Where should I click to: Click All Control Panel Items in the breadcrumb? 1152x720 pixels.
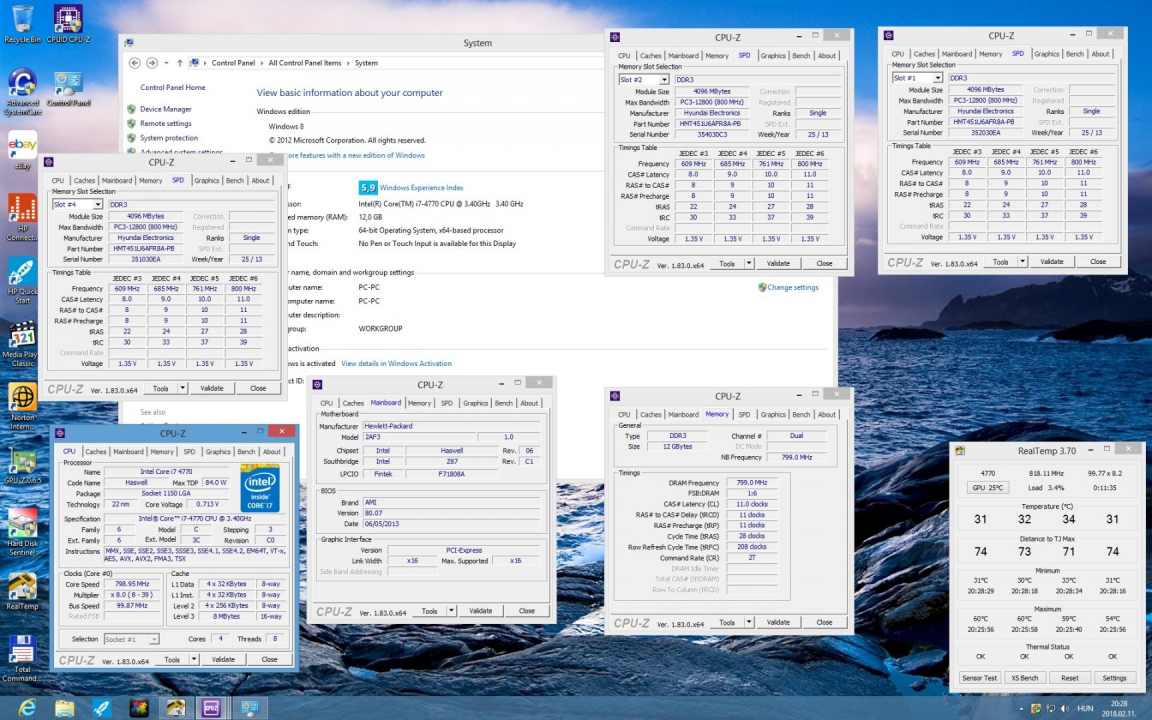tap(305, 63)
